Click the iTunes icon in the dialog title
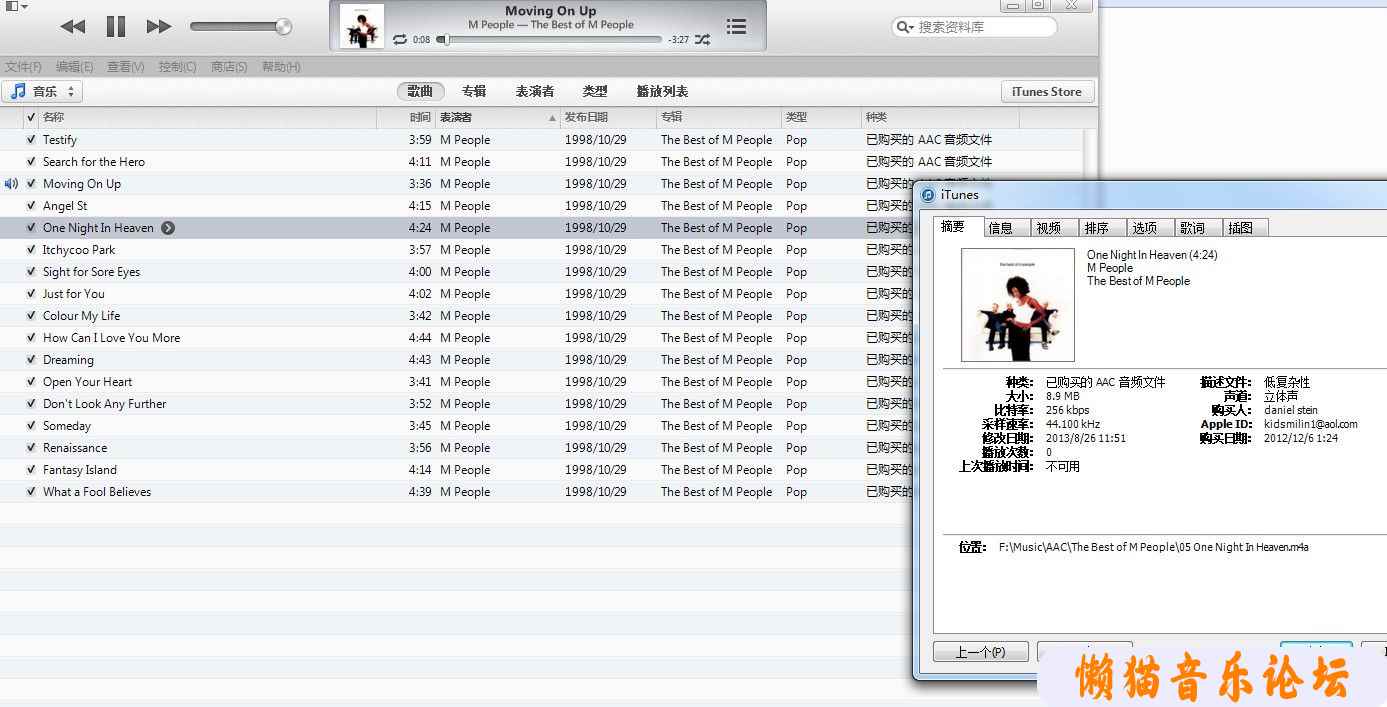Image resolution: width=1387 pixels, height=707 pixels. 928,195
